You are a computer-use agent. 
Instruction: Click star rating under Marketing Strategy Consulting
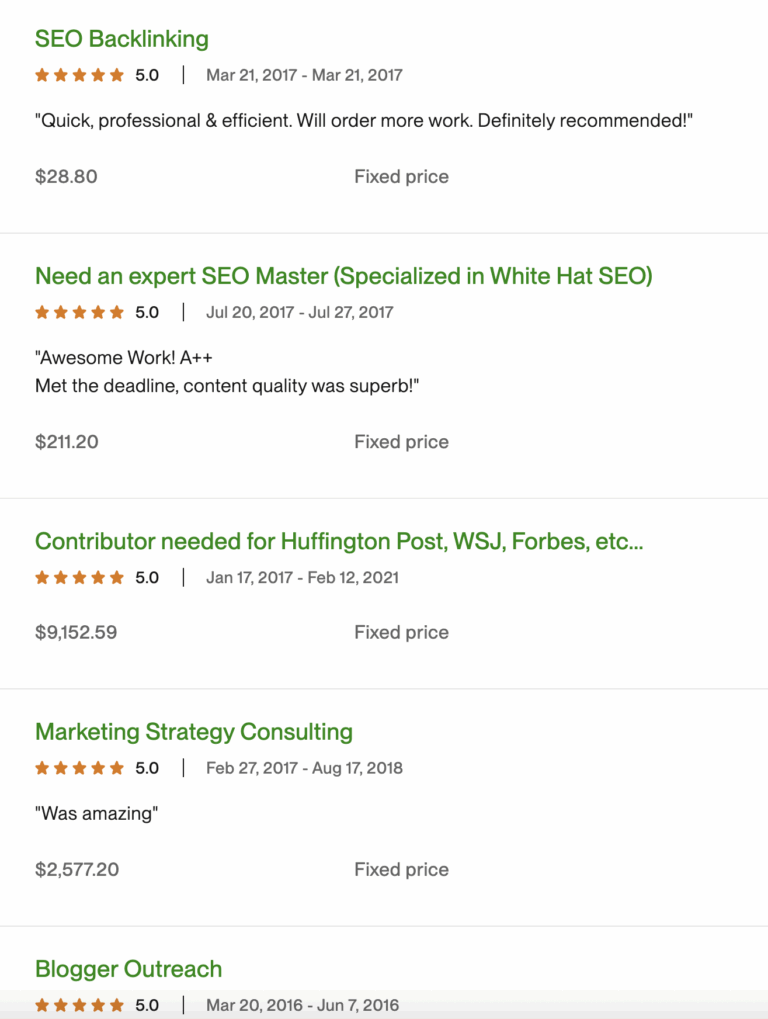80,768
